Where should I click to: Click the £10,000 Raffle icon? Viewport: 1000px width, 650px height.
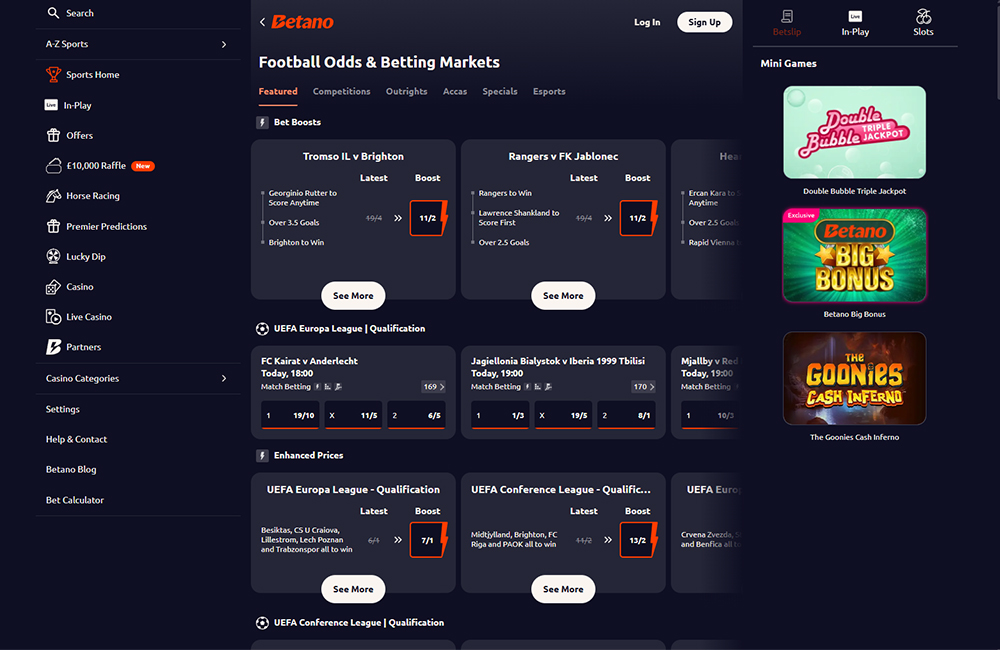54,166
